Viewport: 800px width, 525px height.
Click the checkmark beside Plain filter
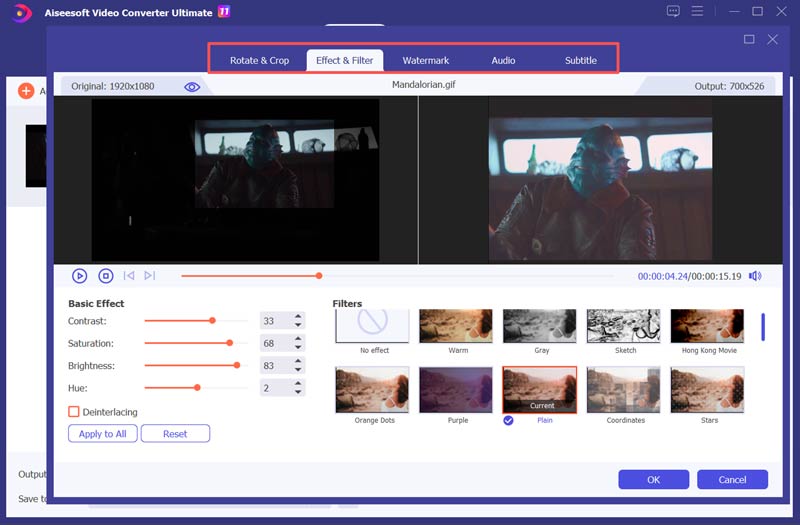(x=508, y=420)
